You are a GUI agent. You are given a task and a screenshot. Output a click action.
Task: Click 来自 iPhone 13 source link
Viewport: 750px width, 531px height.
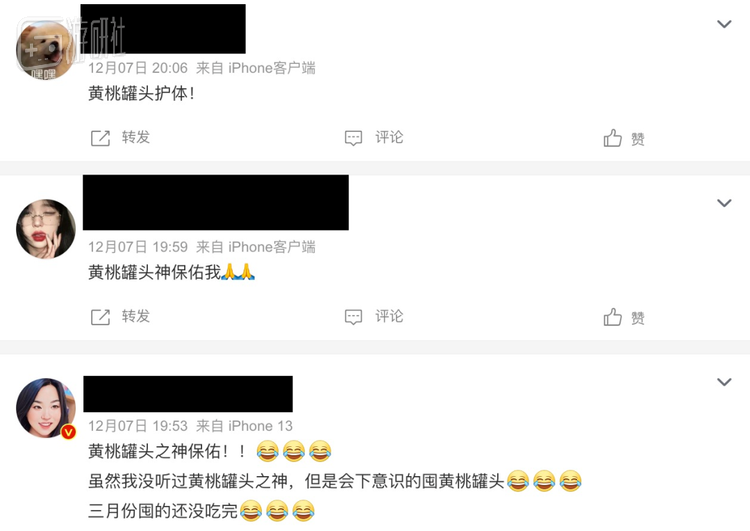[x=244, y=426]
